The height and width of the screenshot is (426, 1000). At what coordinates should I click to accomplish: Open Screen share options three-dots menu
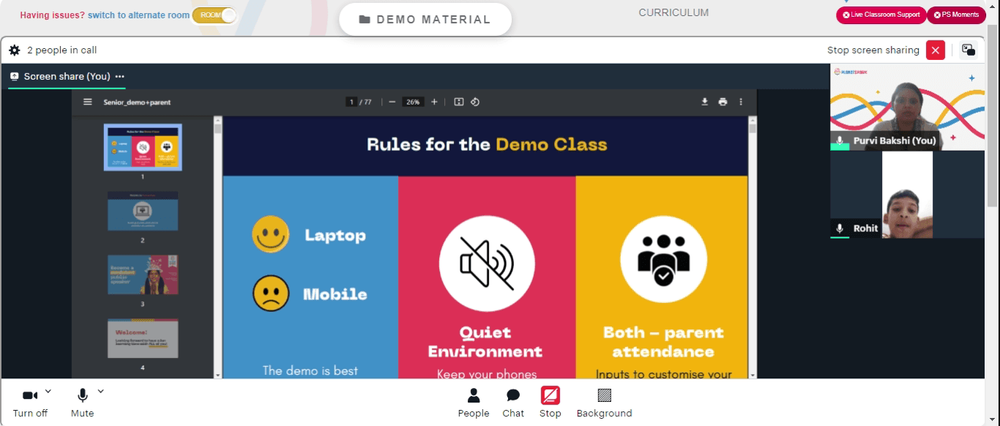(120, 77)
